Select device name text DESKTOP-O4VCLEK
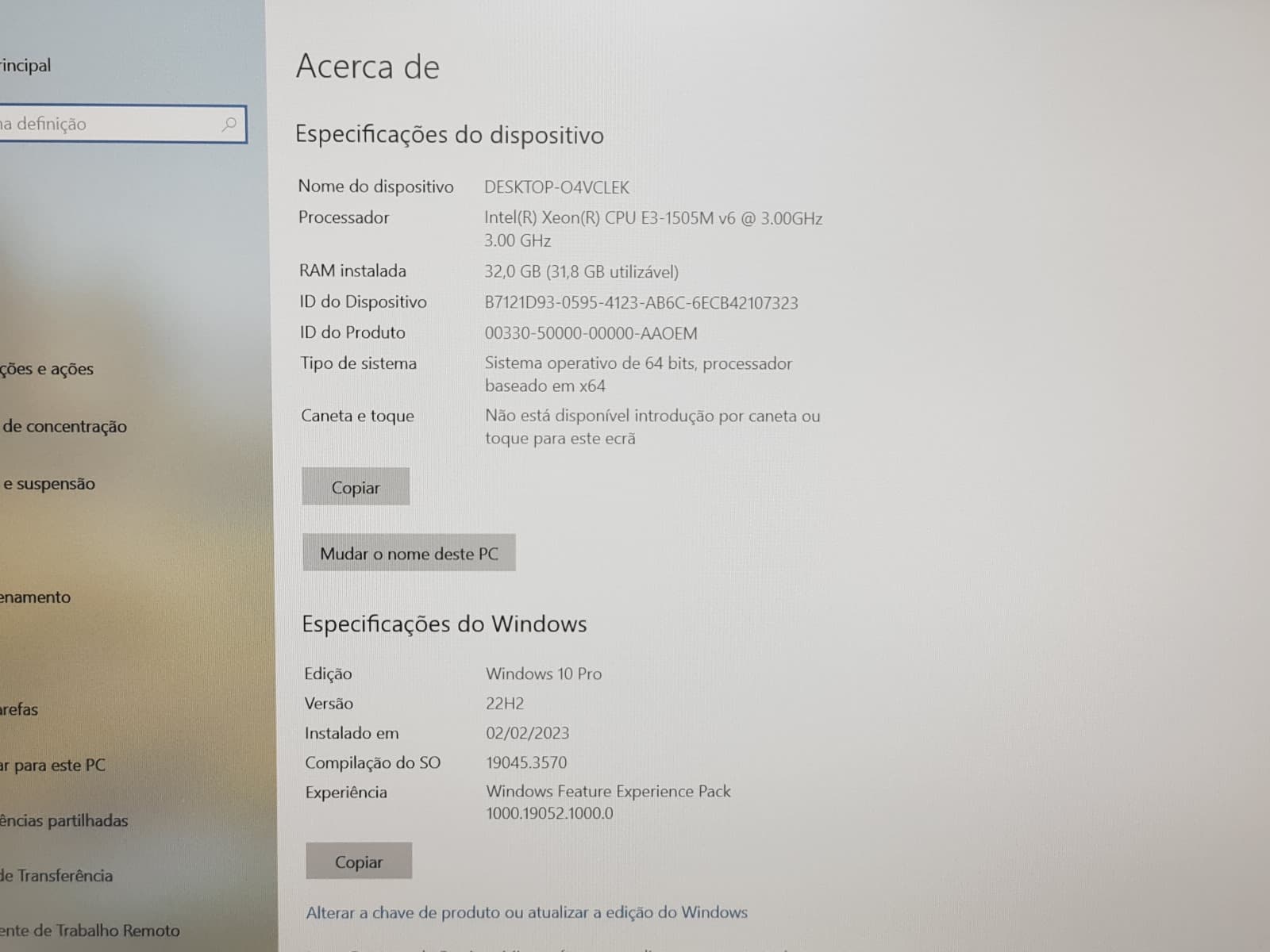 [x=556, y=188]
